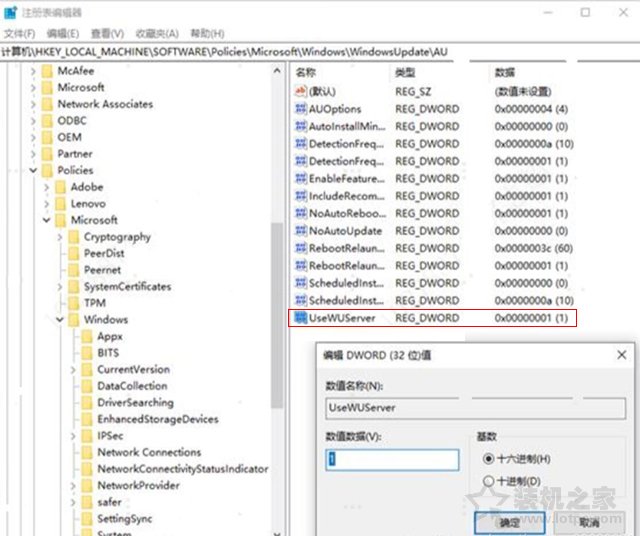Click the BITS folder icon
The width and height of the screenshot is (640, 536).
(x=87, y=353)
